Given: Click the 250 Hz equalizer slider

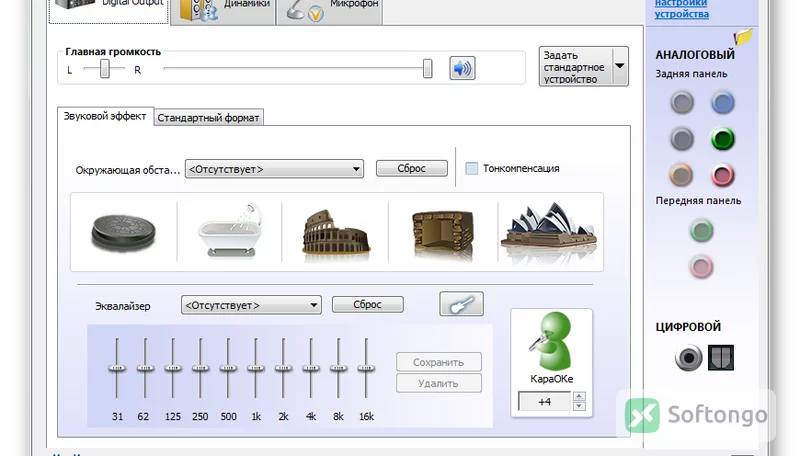Looking at the screenshot, I should [200, 368].
